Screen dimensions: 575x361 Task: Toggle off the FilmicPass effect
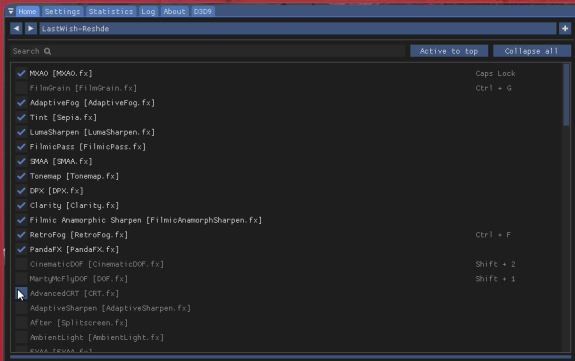click(21, 147)
